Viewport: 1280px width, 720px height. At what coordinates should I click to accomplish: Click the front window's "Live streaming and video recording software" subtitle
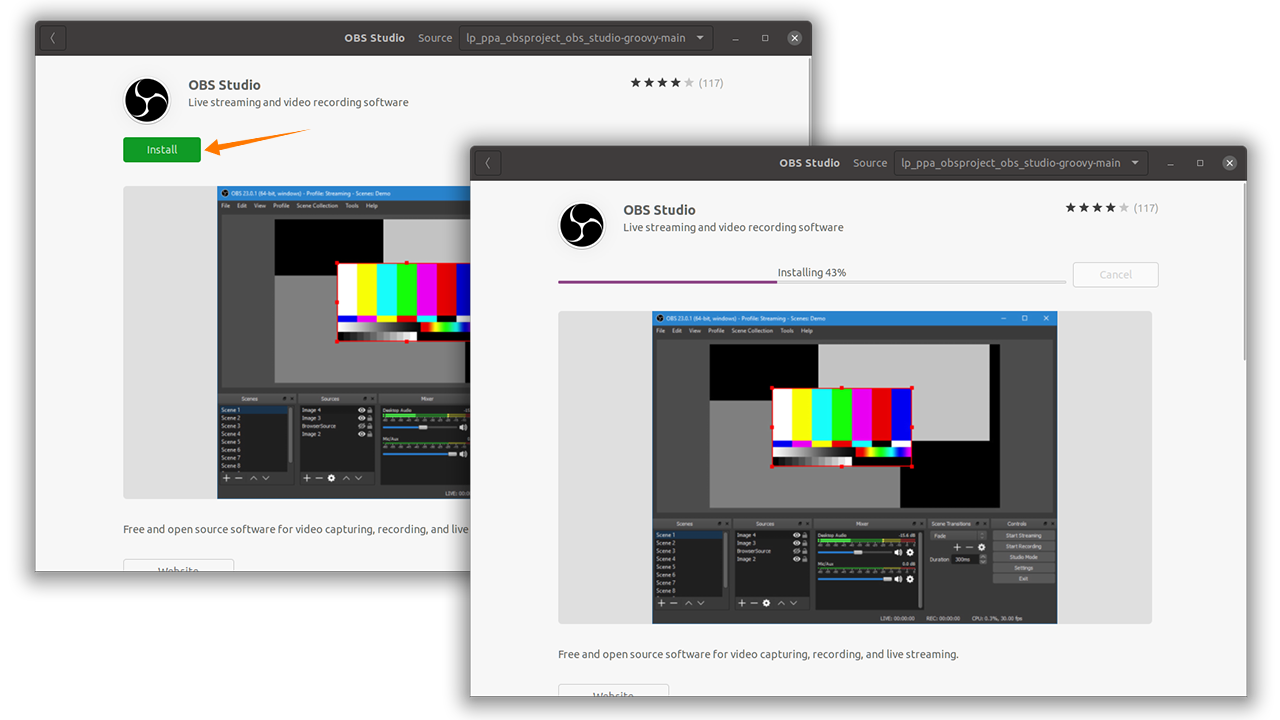[733, 227]
